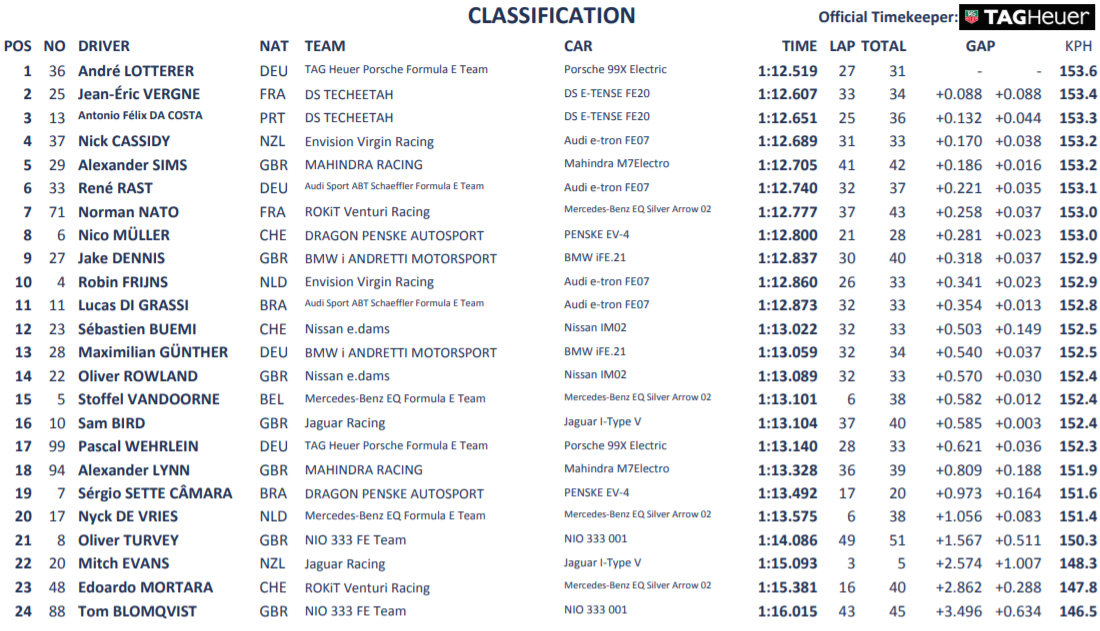Viewport: 1100px width, 631px height.
Task: Click Antonio Félix DA COSTA name
Action: click(x=140, y=116)
